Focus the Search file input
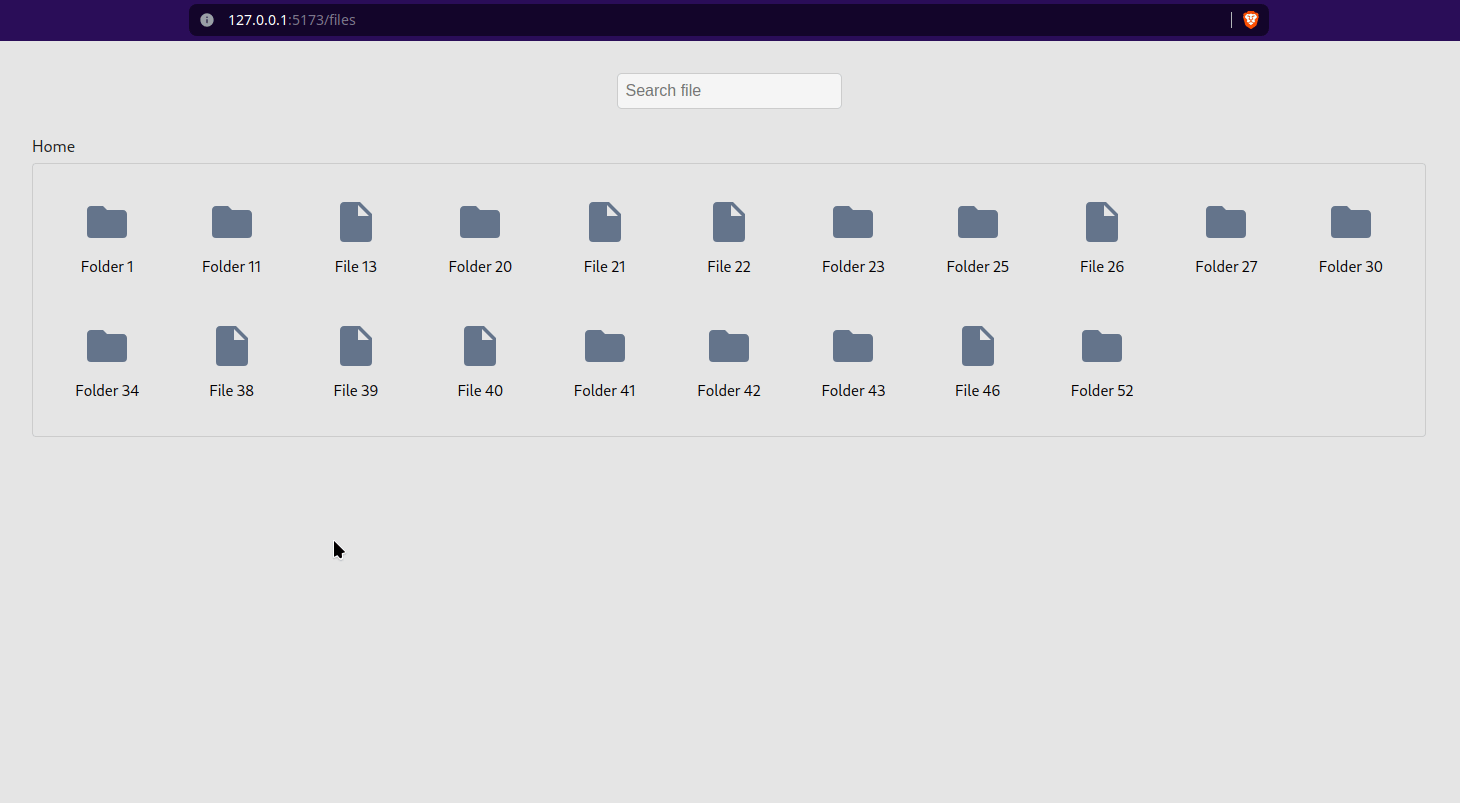 coord(729,91)
